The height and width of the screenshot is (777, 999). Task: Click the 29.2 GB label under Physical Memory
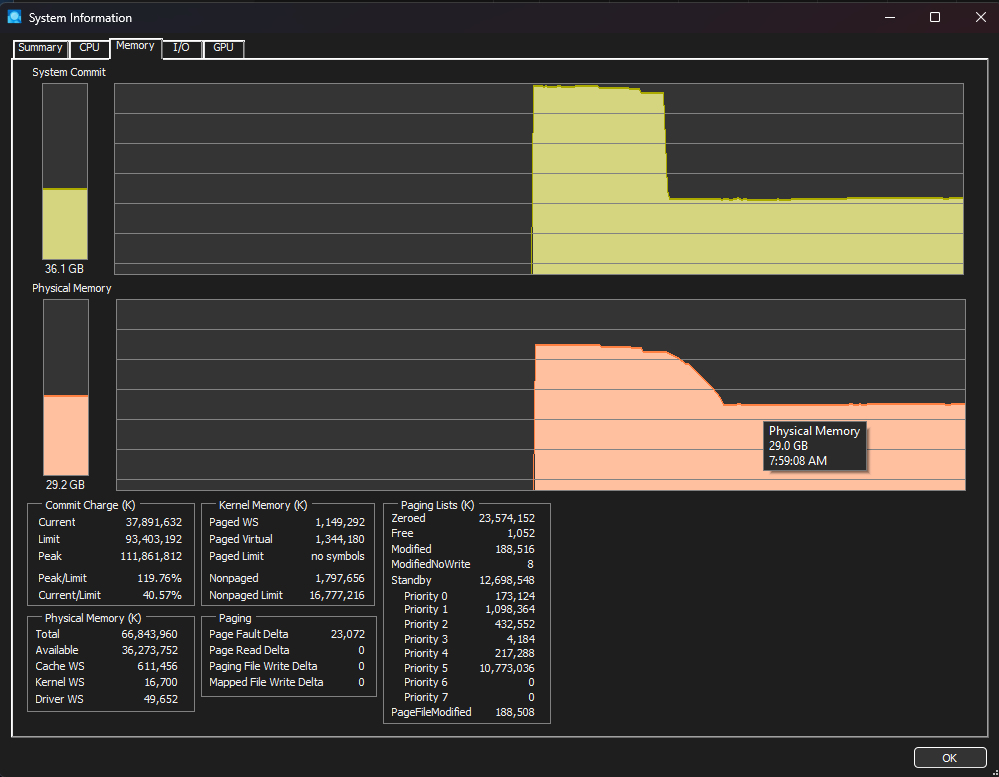pos(65,485)
